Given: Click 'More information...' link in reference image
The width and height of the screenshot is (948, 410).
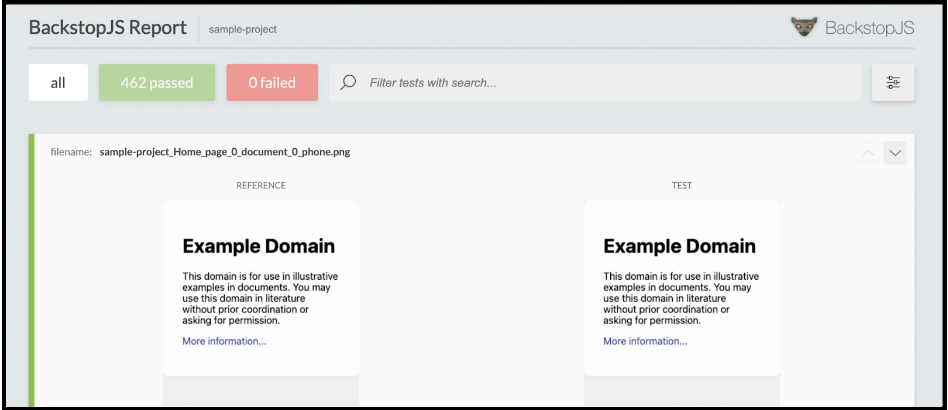Looking at the screenshot, I should [x=224, y=341].
